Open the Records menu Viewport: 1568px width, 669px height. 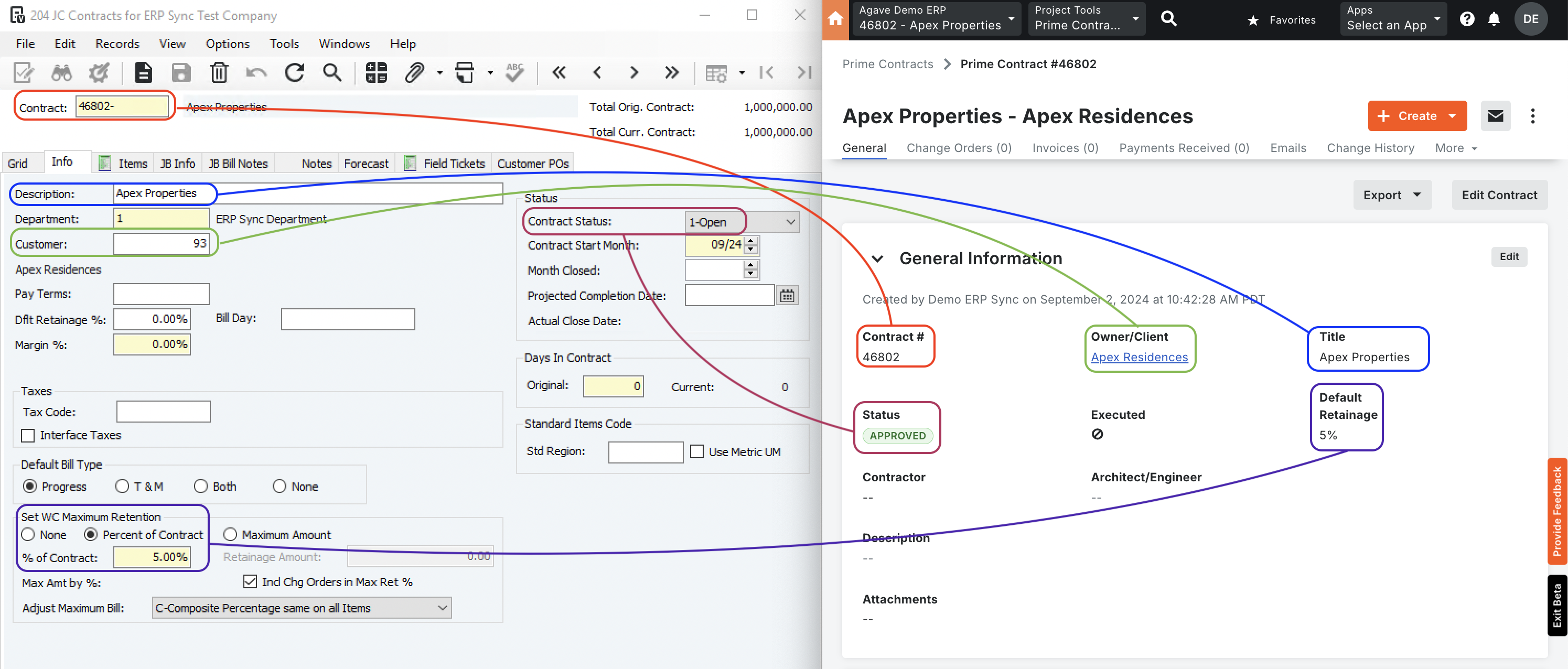(117, 44)
